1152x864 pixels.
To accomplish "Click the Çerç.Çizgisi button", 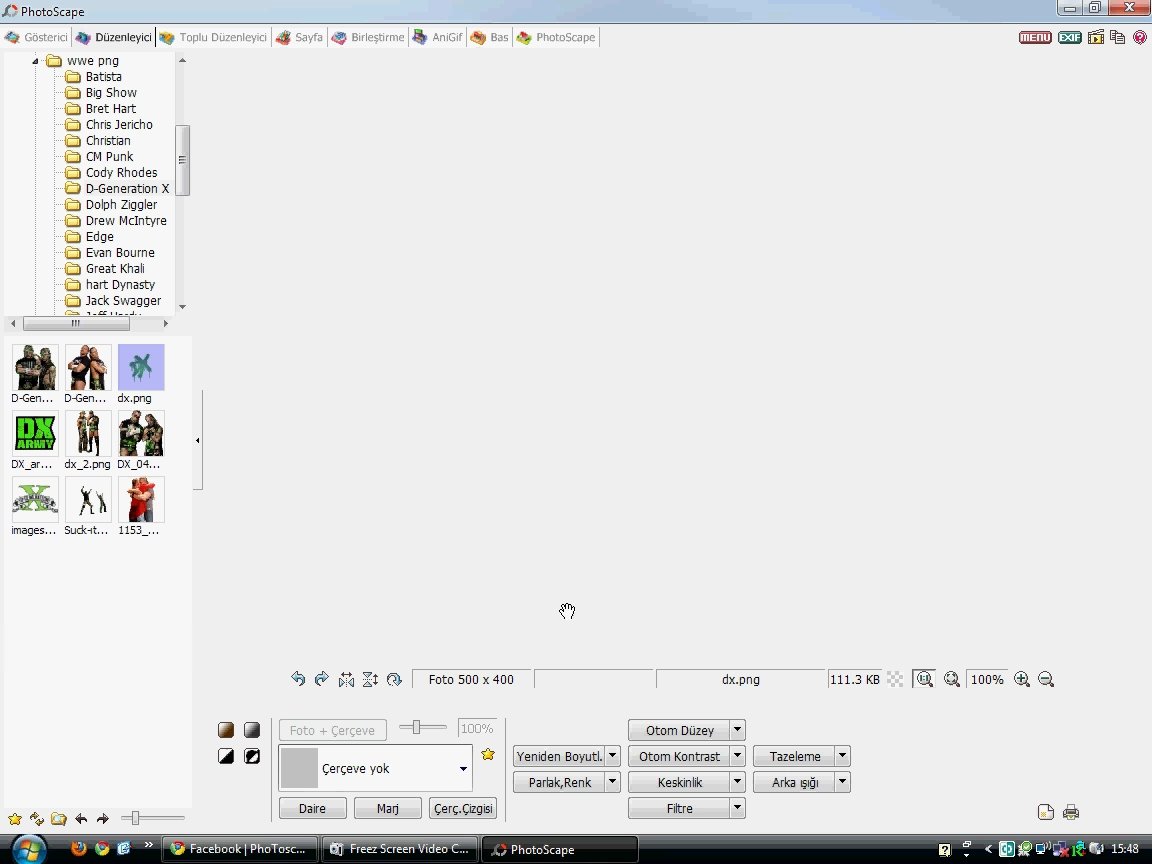I will tap(463, 808).
